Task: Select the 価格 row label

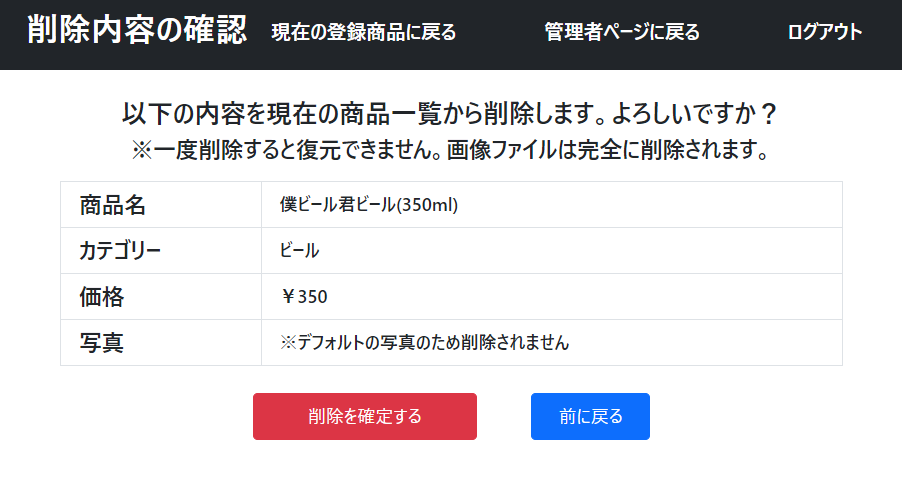Action: 101,297
